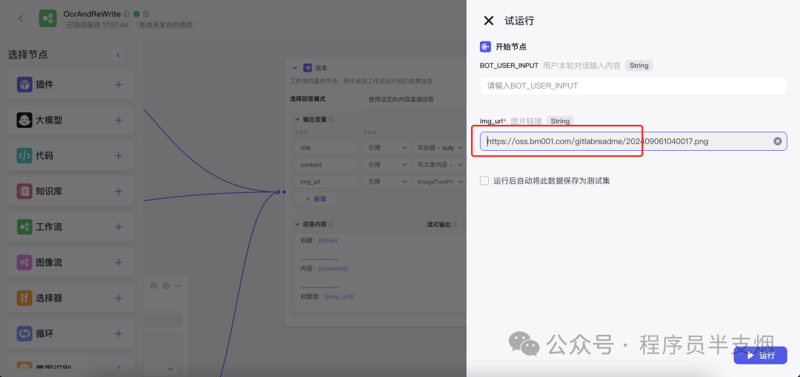Select the 工作流 node icon
The width and height of the screenshot is (800, 377).
click(24, 227)
